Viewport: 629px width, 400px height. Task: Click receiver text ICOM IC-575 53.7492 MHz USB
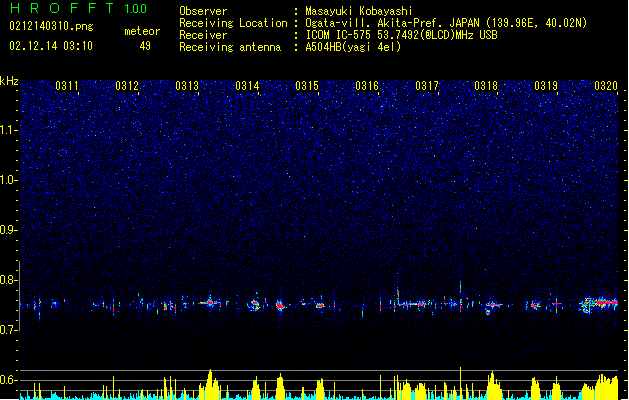(401, 35)
